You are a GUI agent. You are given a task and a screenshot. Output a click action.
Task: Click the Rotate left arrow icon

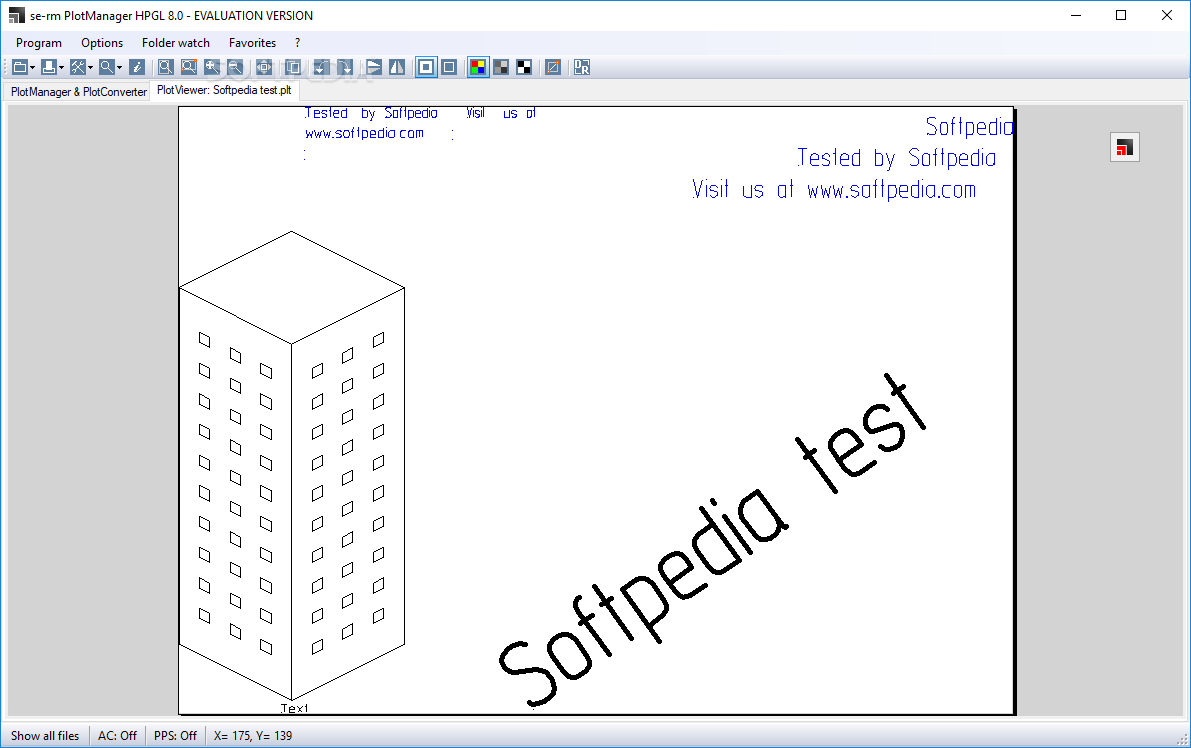click(x=321, y=68)
